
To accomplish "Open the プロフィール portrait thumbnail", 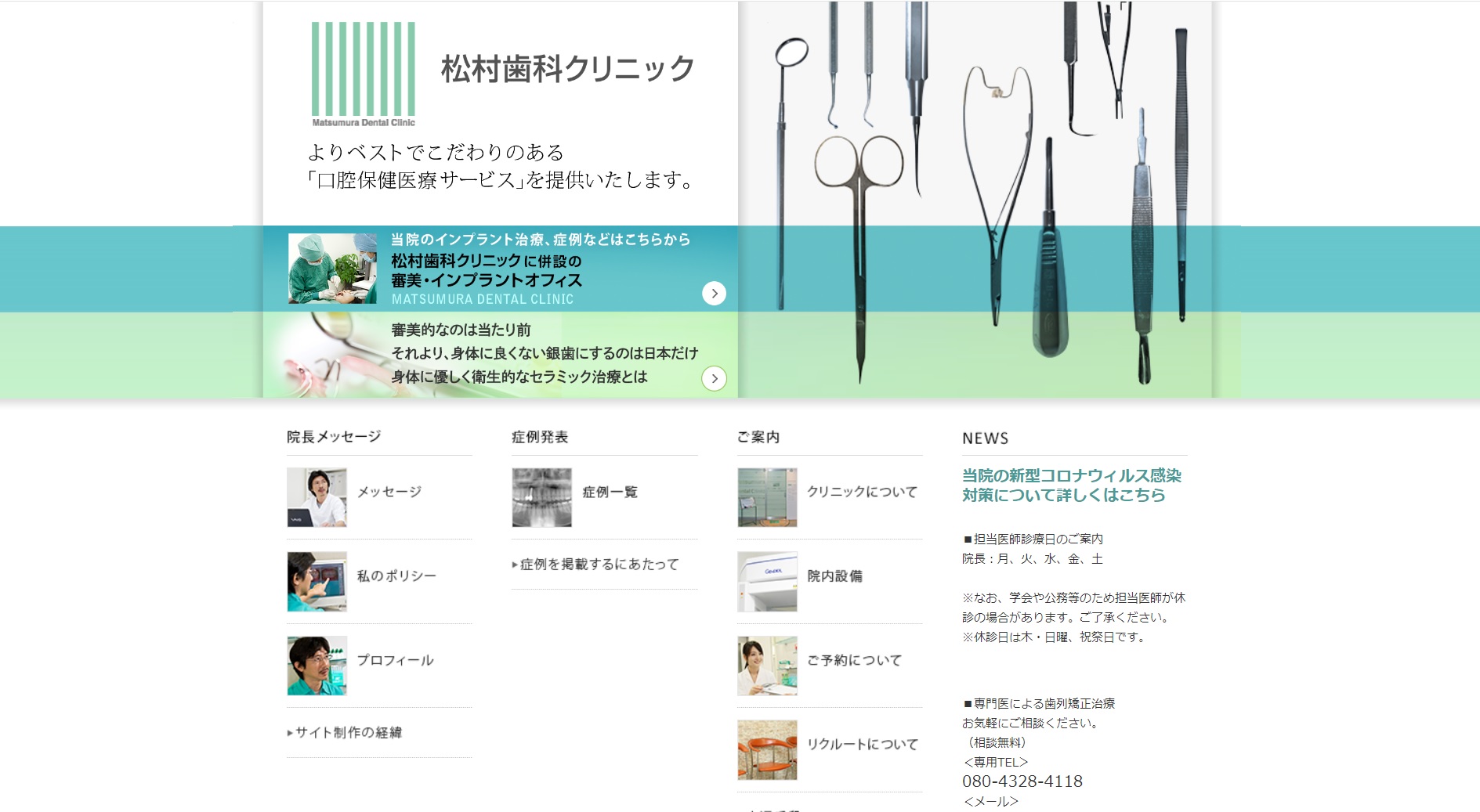I will (x=317, y=666).
